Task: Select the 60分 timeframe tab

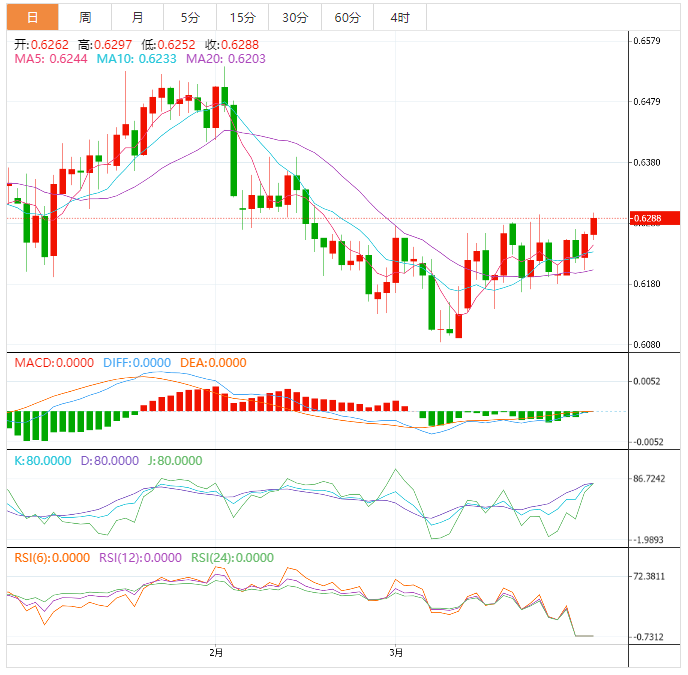Action: [x=347, y=18]
